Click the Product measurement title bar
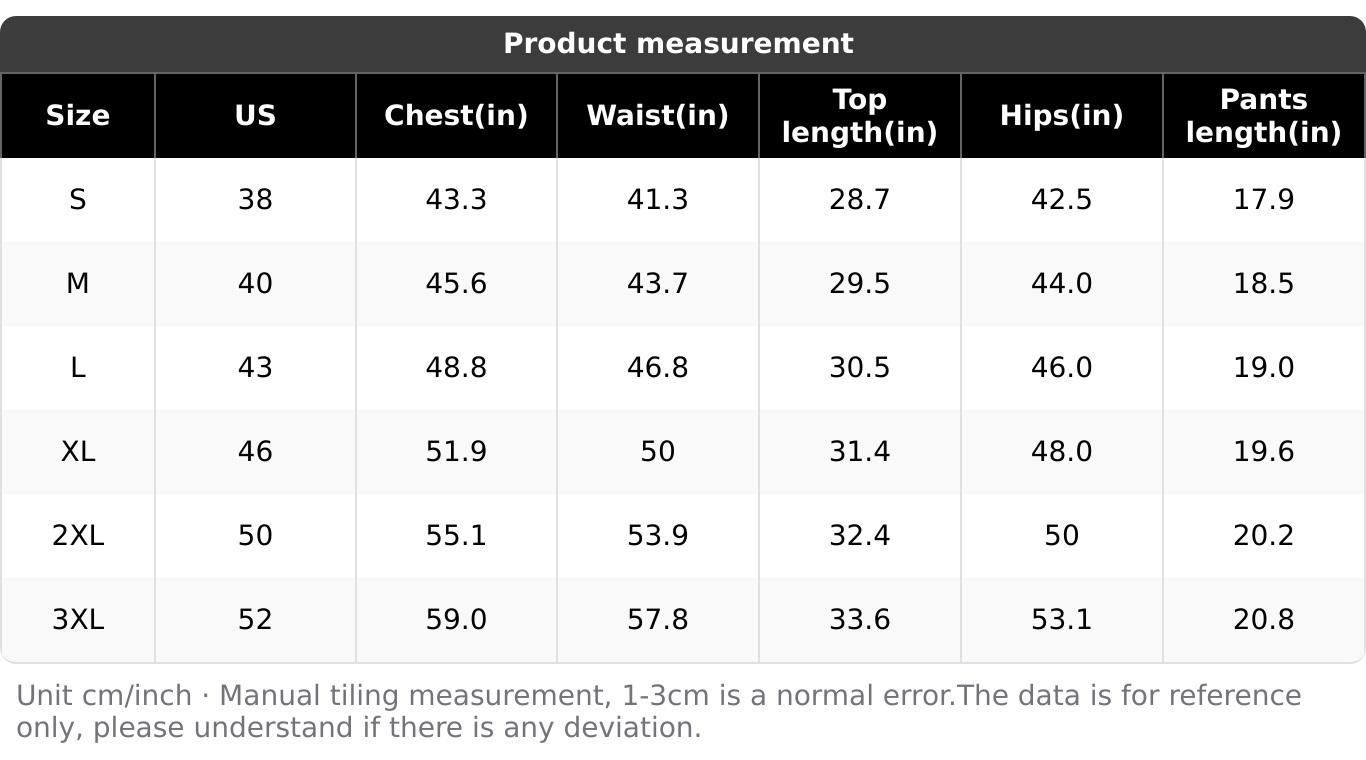This screenshot has width=1366, height=760. point(678,44)
